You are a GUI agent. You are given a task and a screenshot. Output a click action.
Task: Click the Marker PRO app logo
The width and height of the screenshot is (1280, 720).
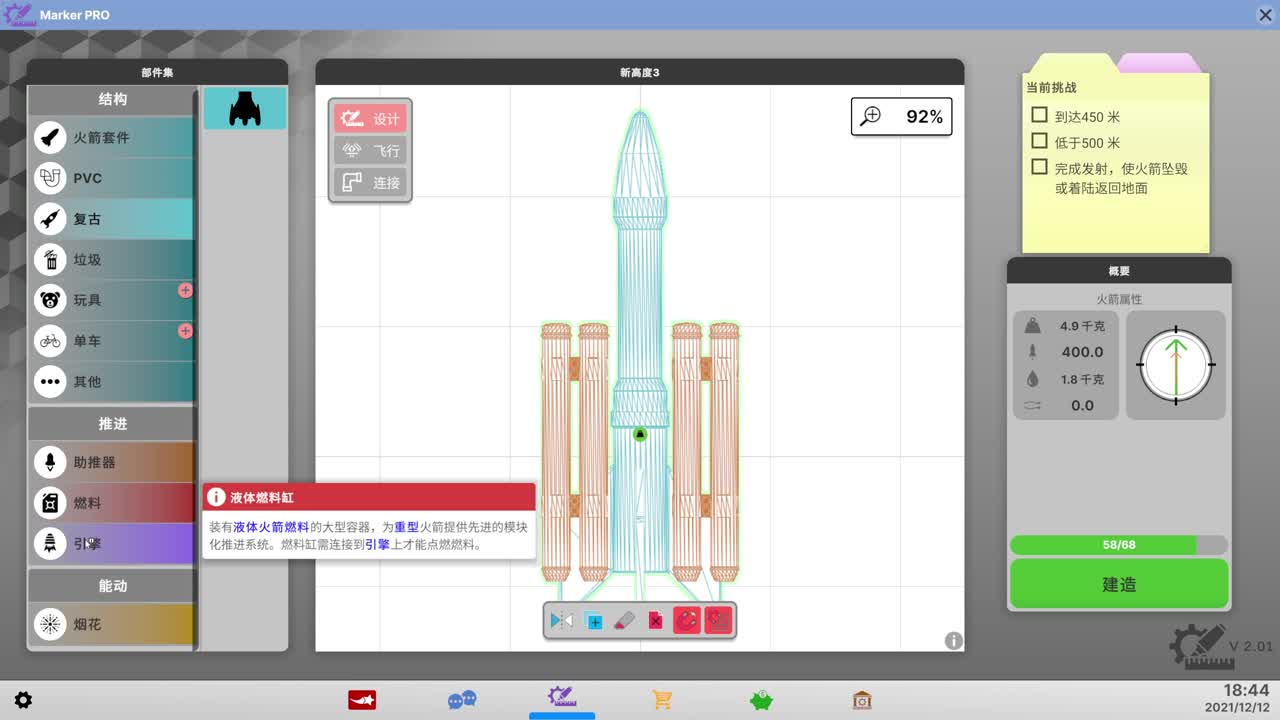(x=18, y=15)
